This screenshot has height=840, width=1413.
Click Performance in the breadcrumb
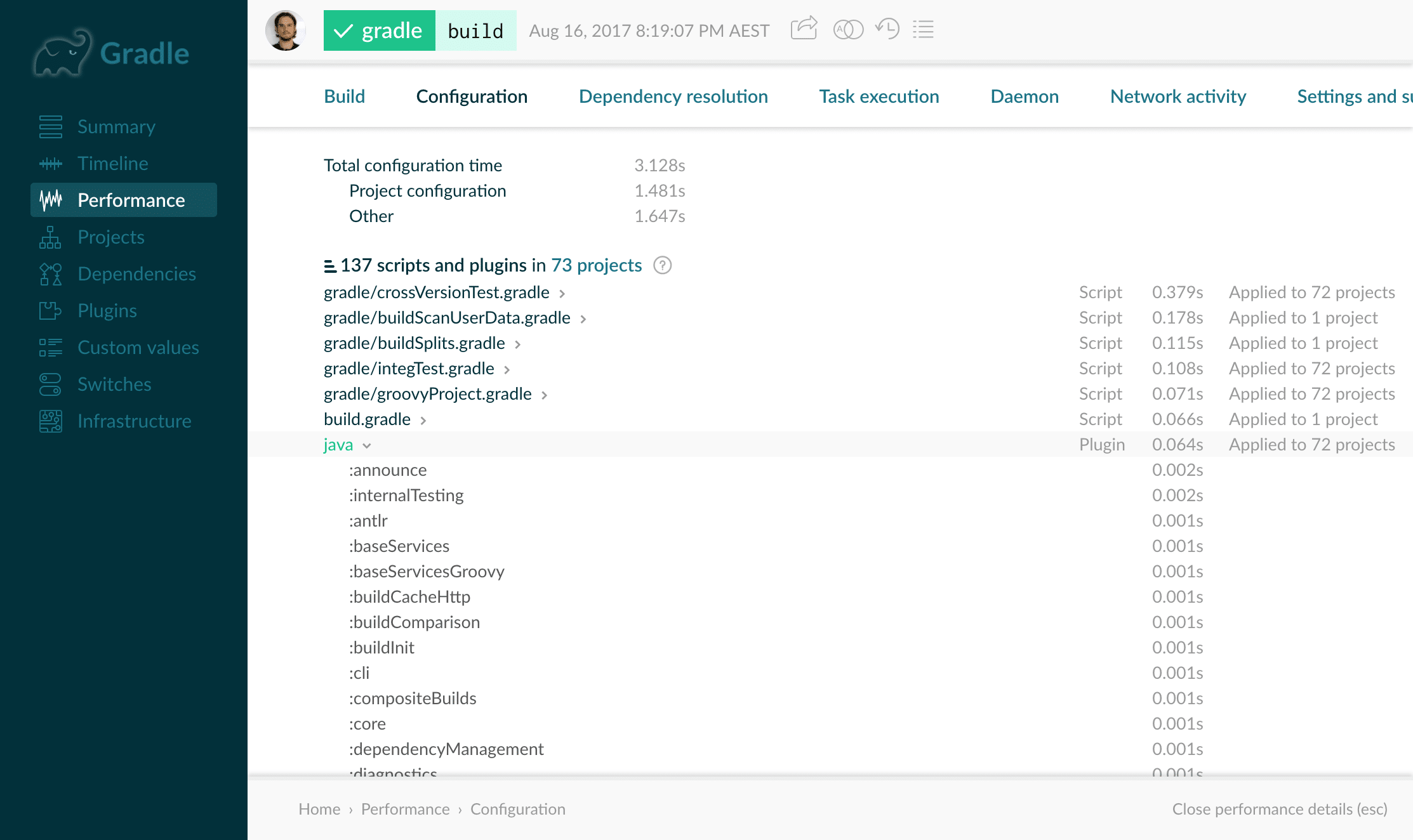(406, 809)
